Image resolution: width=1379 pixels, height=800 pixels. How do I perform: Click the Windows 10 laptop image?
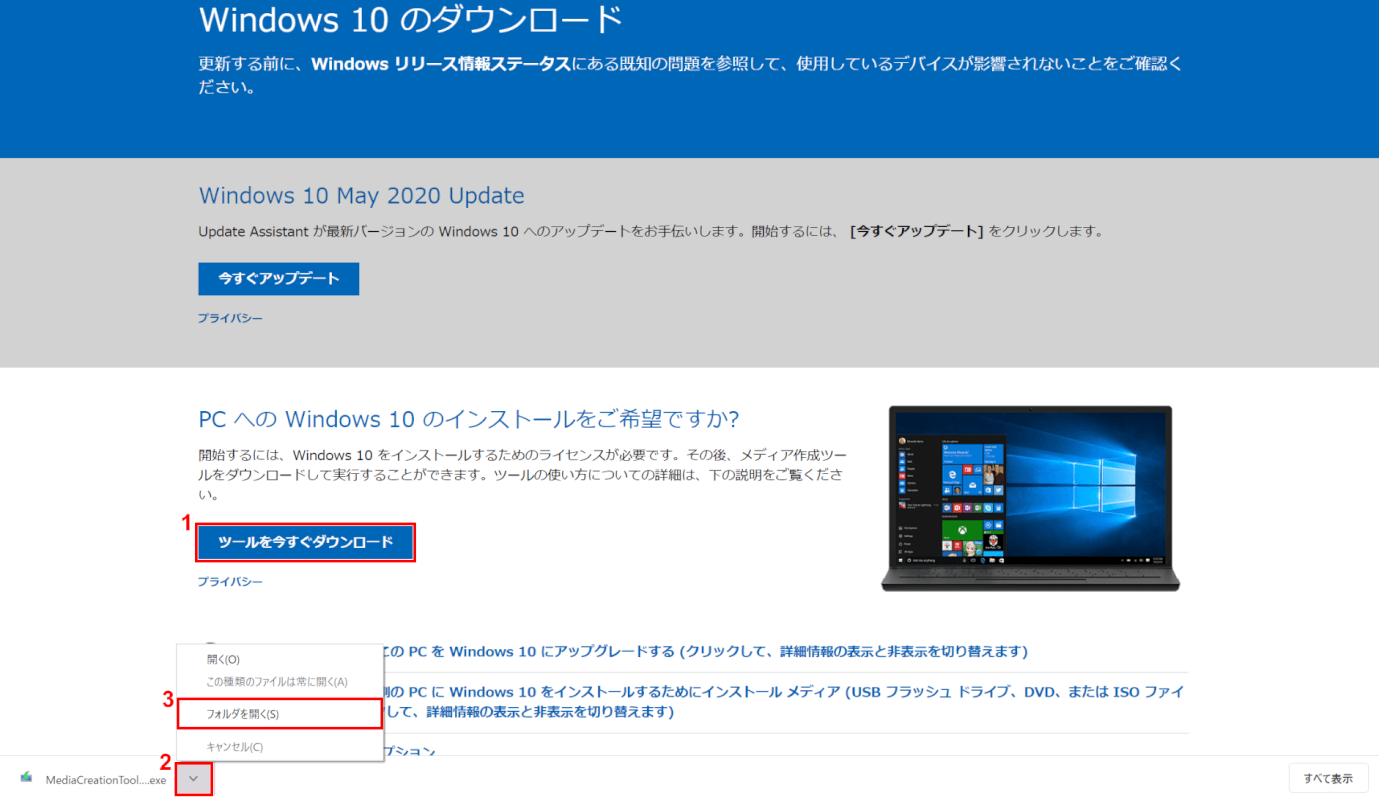coord(1030,497)
